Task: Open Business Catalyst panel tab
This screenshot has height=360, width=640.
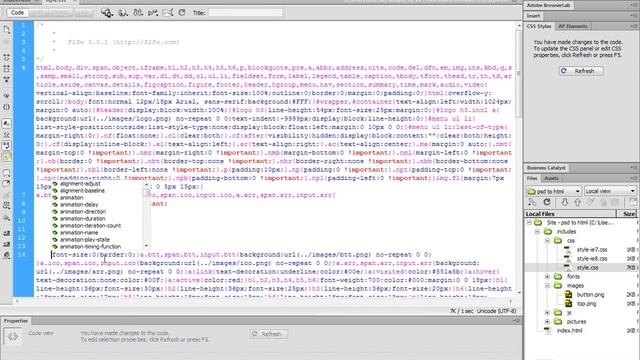Action: [x=546, y=168]
